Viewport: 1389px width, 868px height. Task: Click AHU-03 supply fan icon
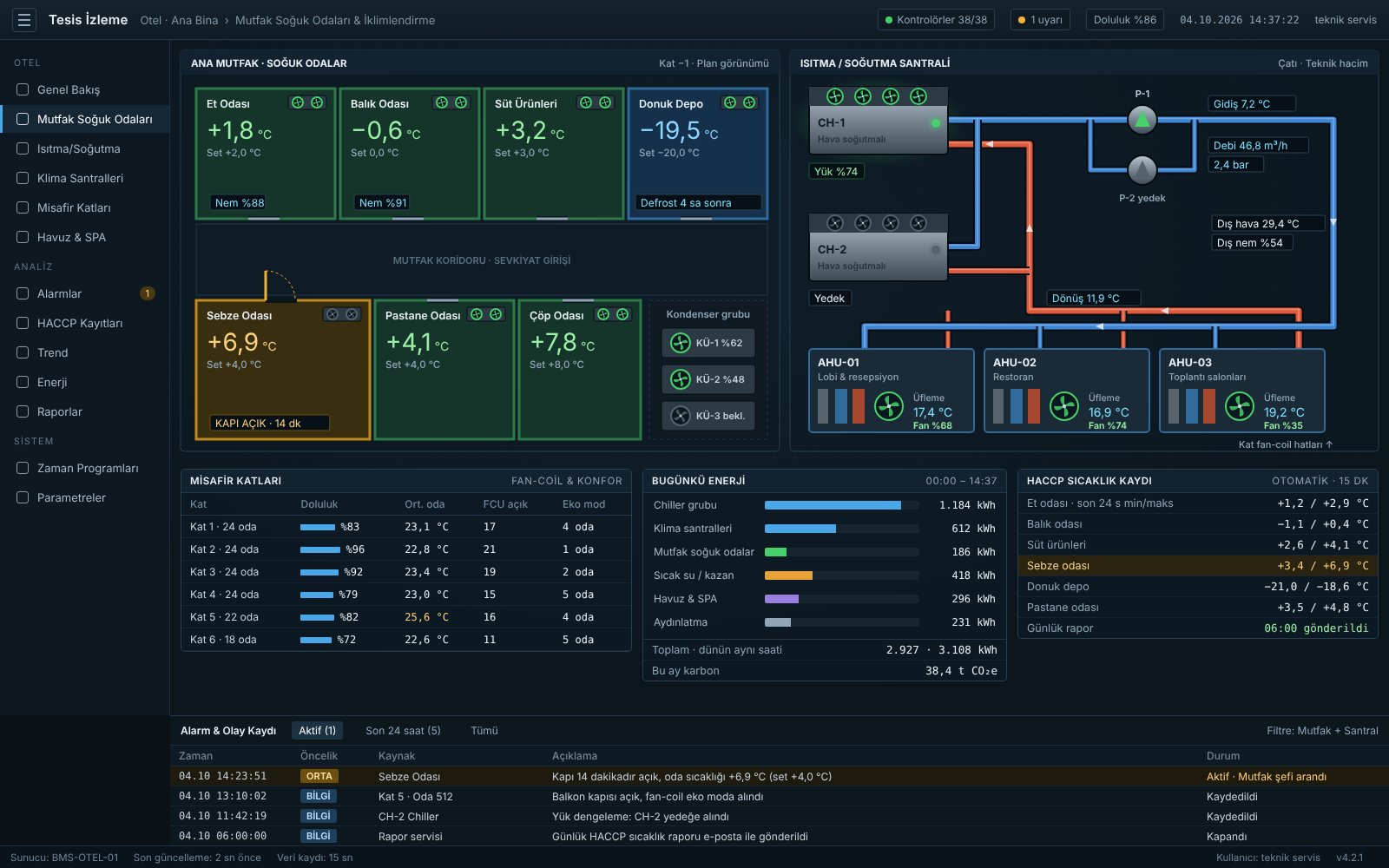click(x=1240, y=406)
